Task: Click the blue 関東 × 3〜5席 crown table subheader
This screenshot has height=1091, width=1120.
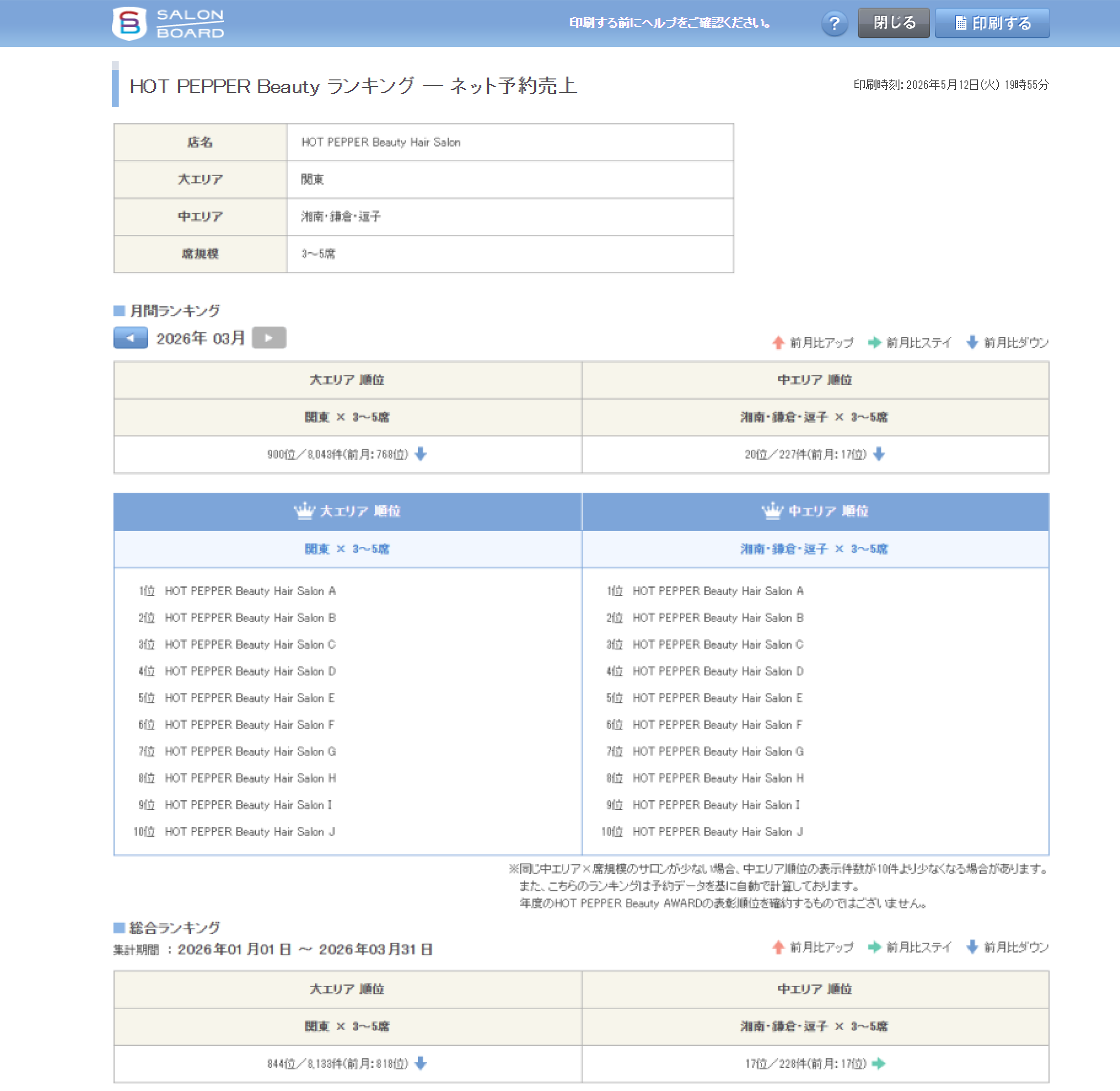Action: 348,549
